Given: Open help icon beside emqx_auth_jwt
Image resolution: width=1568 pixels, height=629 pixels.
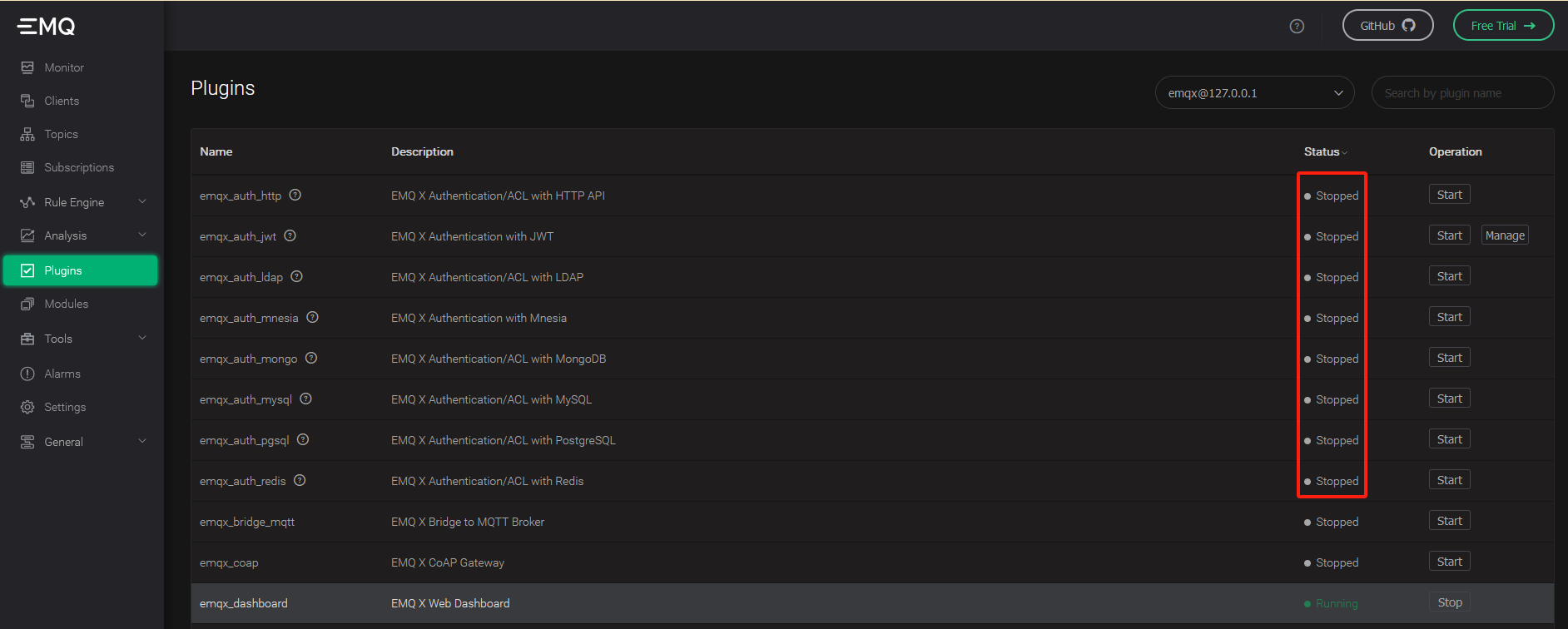Looking at the screenshot, I should (x=290, y=235).
